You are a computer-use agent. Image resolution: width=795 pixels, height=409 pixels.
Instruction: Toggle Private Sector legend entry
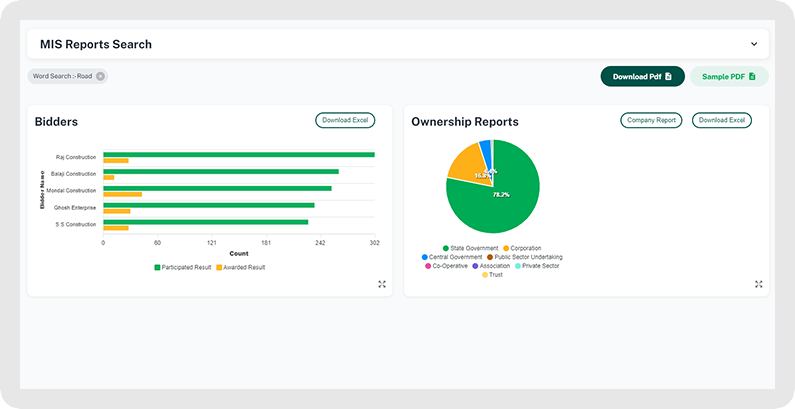538,266
